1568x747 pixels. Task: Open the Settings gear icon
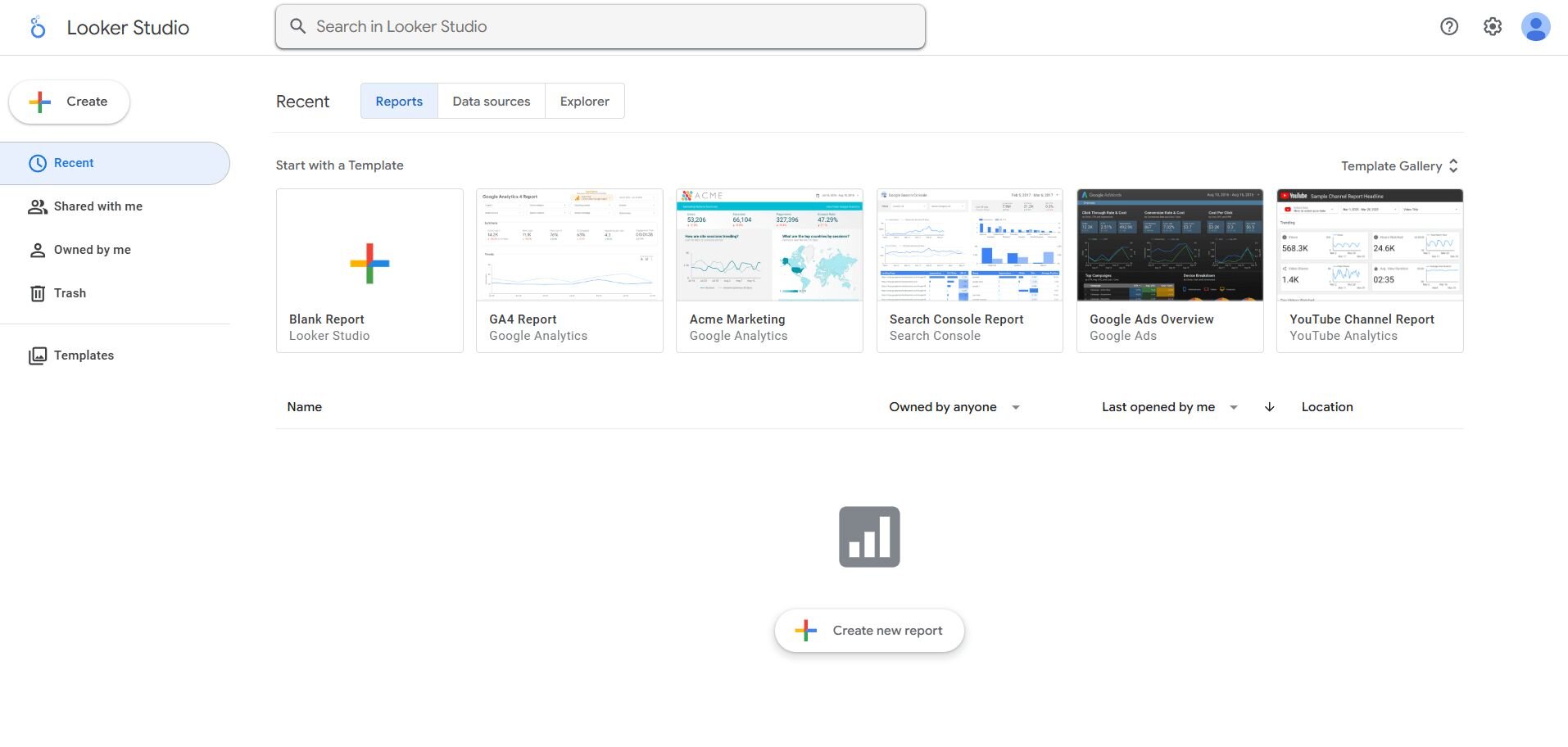pyautogui.click(x=1492, y=26)
